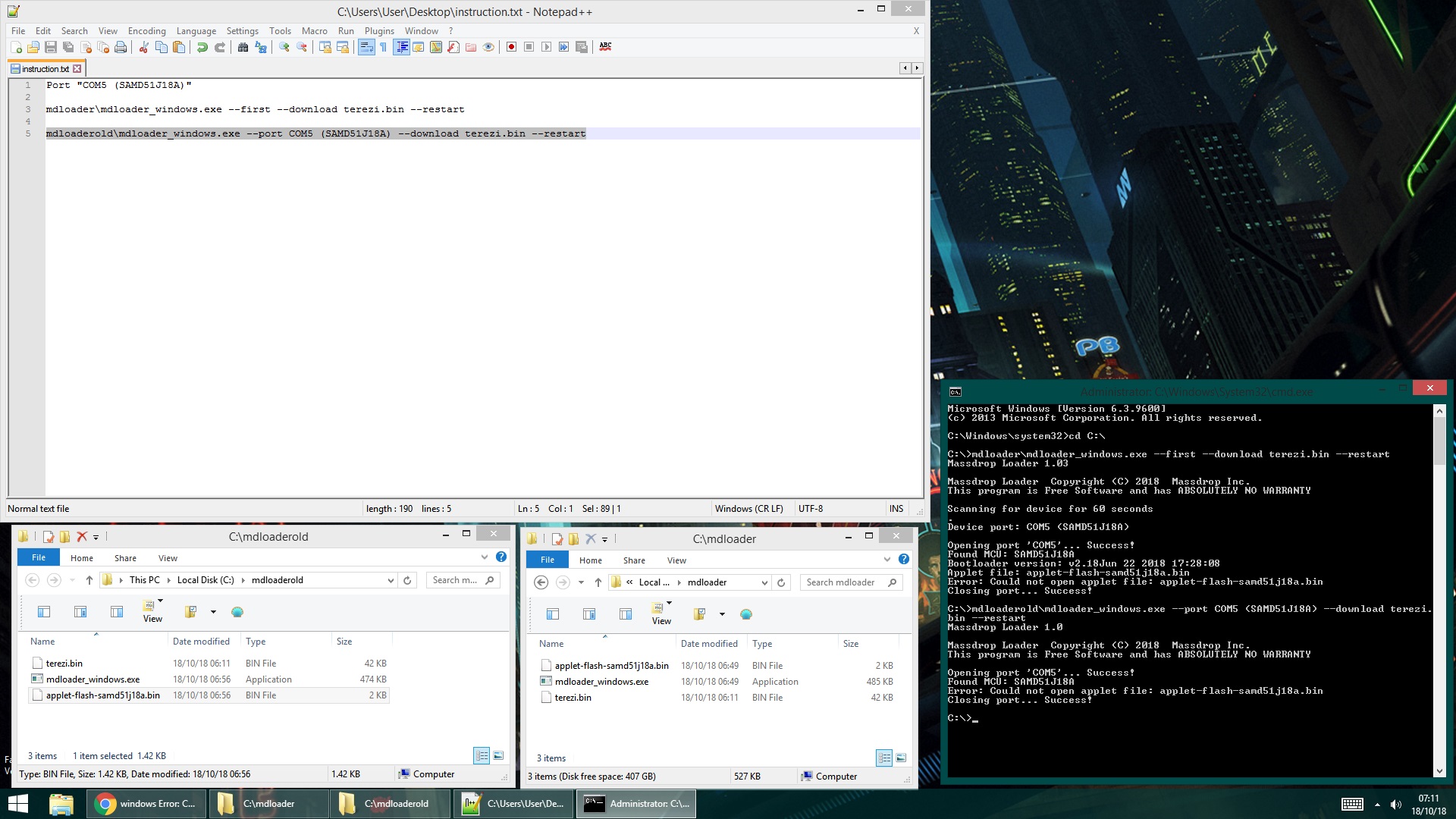Switch to the Share tab in mdloaderold Explorer

click(x=125, y=557)
